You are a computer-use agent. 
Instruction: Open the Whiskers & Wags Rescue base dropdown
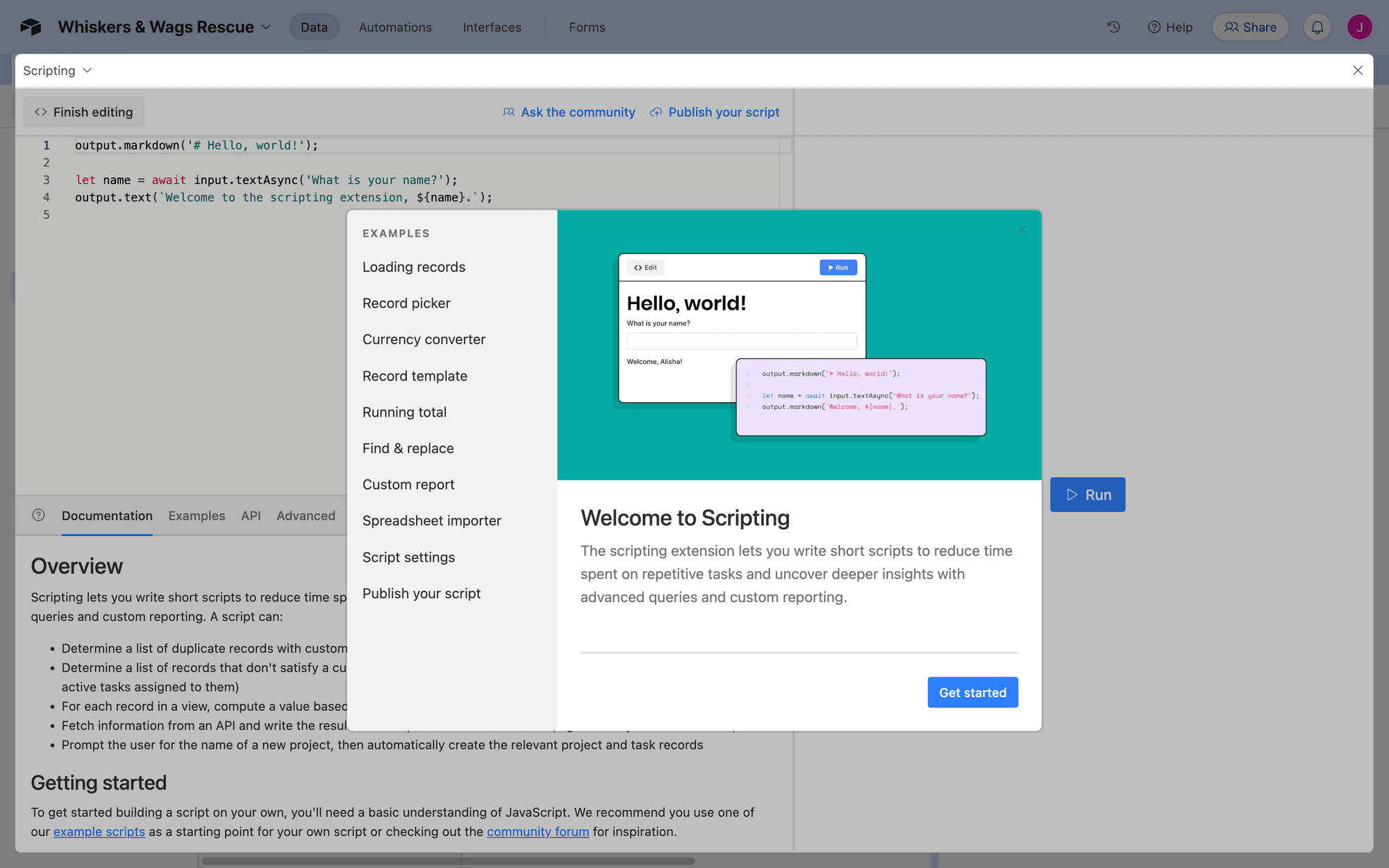(265, 27)
